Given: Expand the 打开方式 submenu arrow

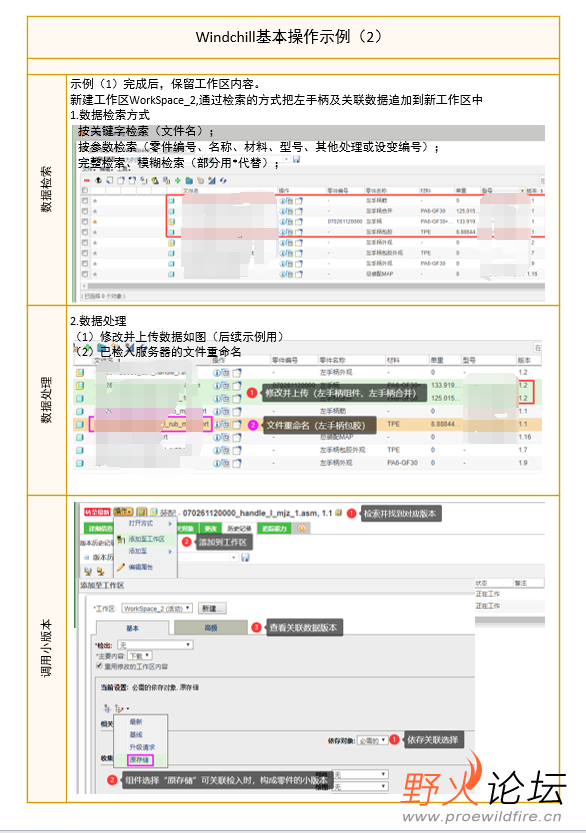Looking at the screenshot, I should point(170,524).
